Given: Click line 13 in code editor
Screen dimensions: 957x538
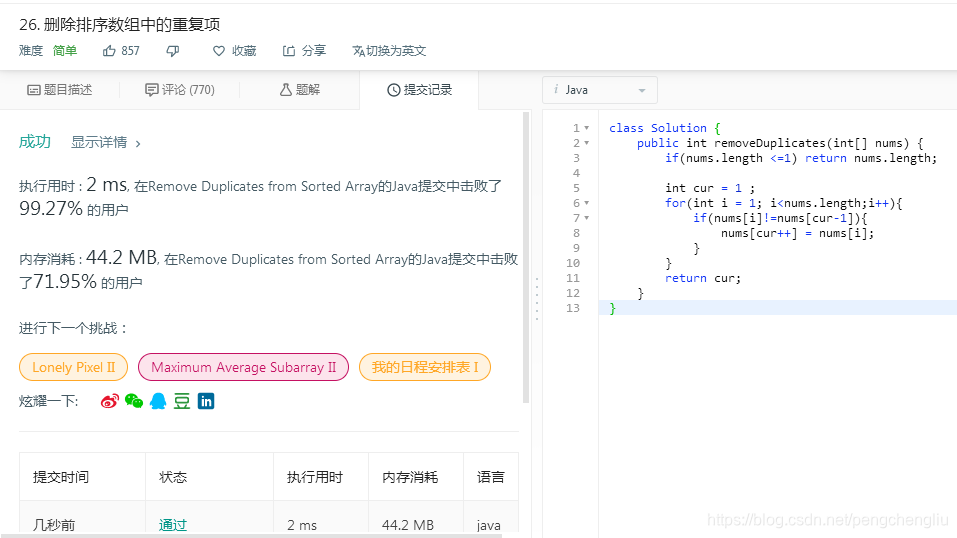Looking at the screenshot, I should pos(778,308).
